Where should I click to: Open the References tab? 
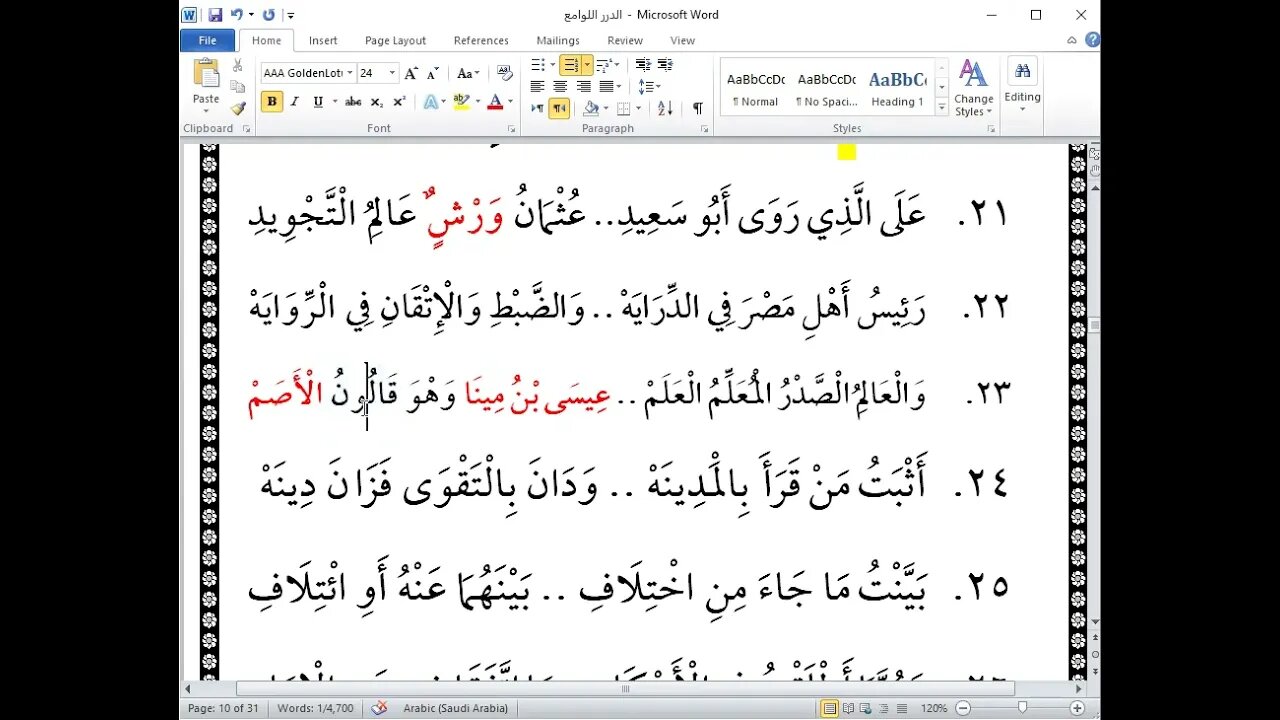[x=481, y=41]
